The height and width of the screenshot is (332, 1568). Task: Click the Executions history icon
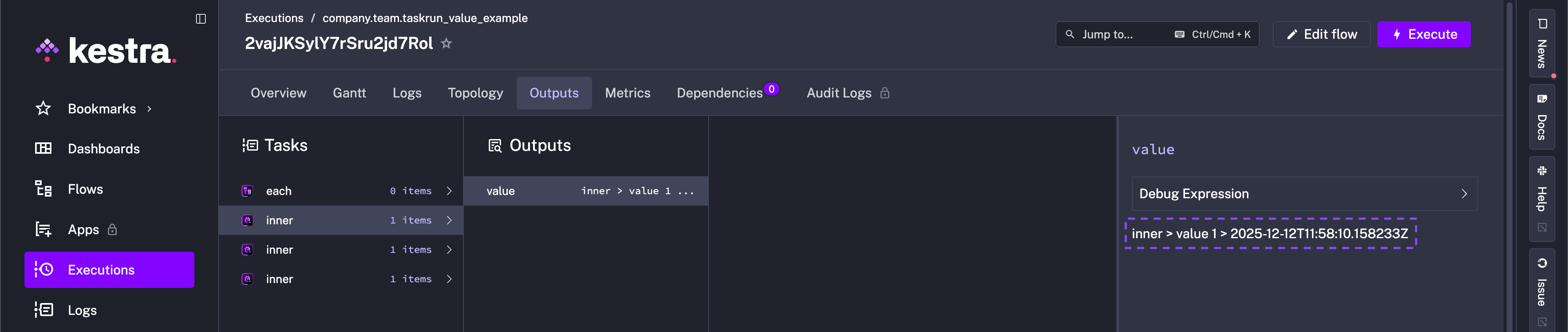pyautogui.click(x=44, y=269)
